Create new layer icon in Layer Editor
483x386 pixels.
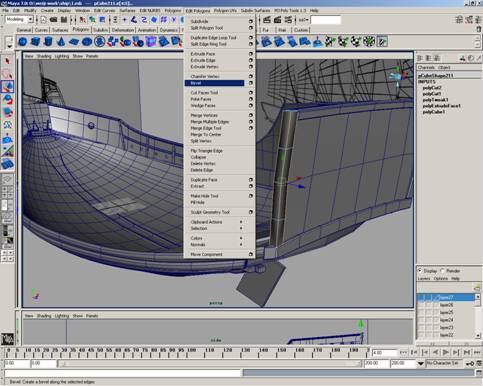tap(477, 287)
